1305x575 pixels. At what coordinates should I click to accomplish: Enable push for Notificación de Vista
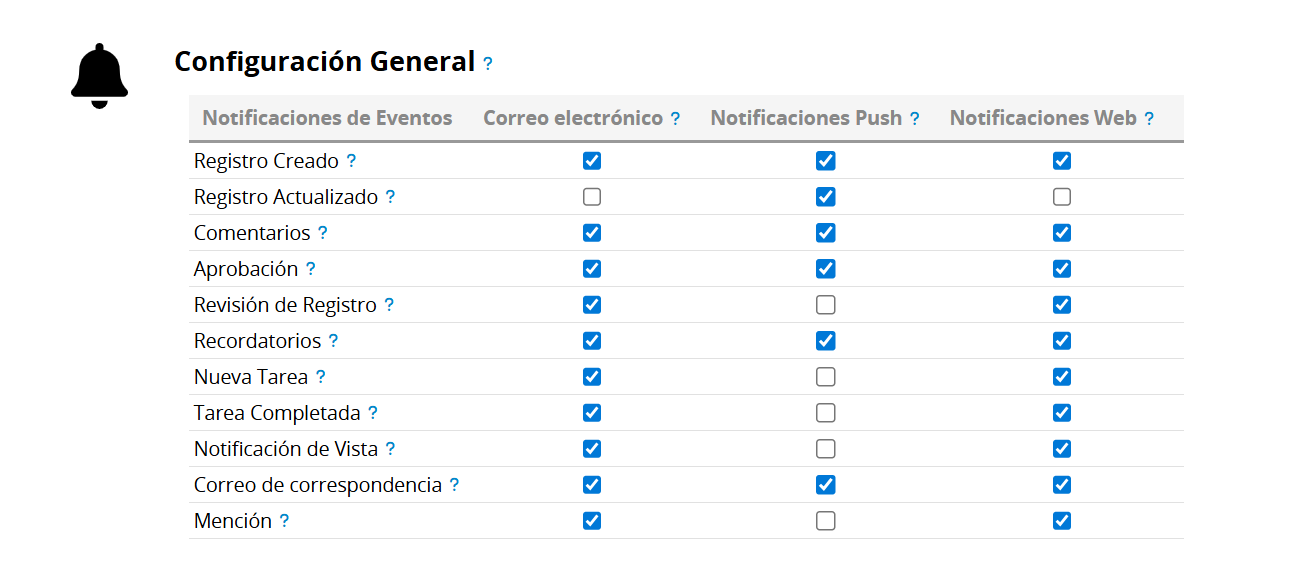click(825, 449)
